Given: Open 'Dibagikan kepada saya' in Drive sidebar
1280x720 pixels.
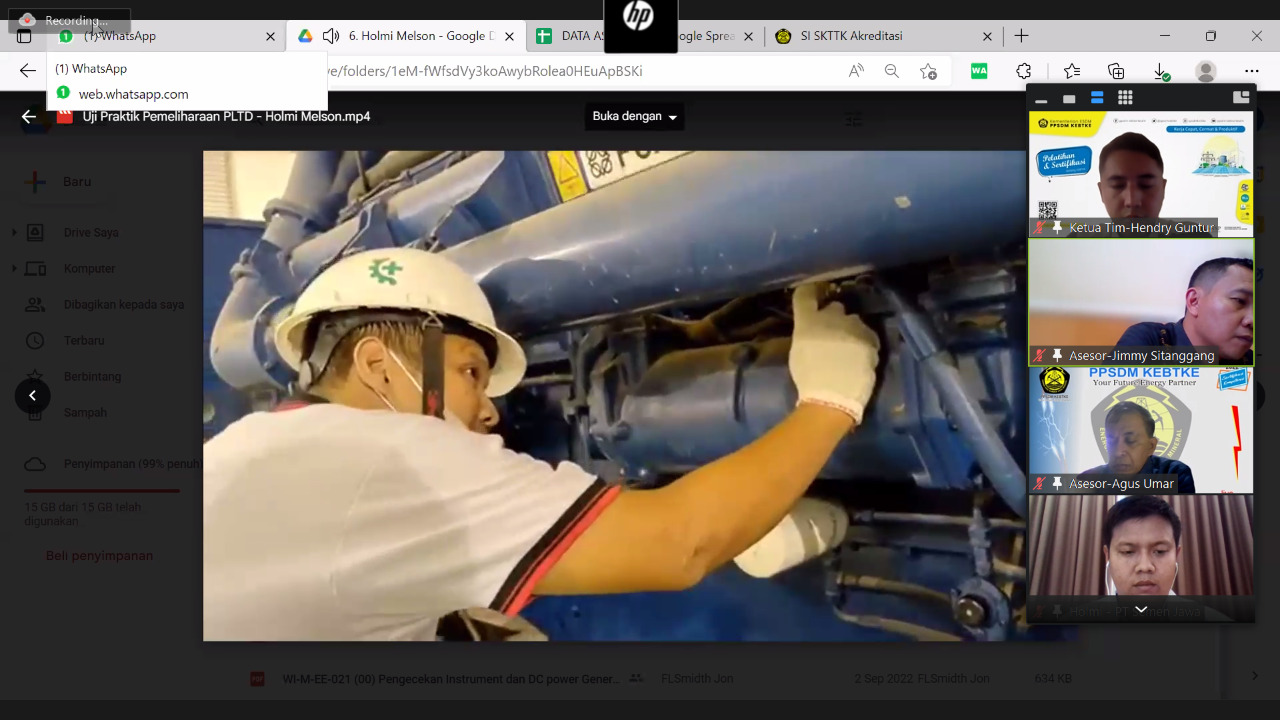Looking at the screenshot, I should pos(124,305).
